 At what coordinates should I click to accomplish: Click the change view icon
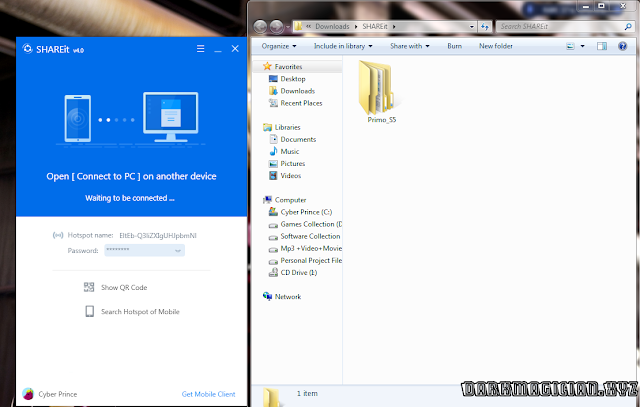pyautogui.click(x=571, y=46)
